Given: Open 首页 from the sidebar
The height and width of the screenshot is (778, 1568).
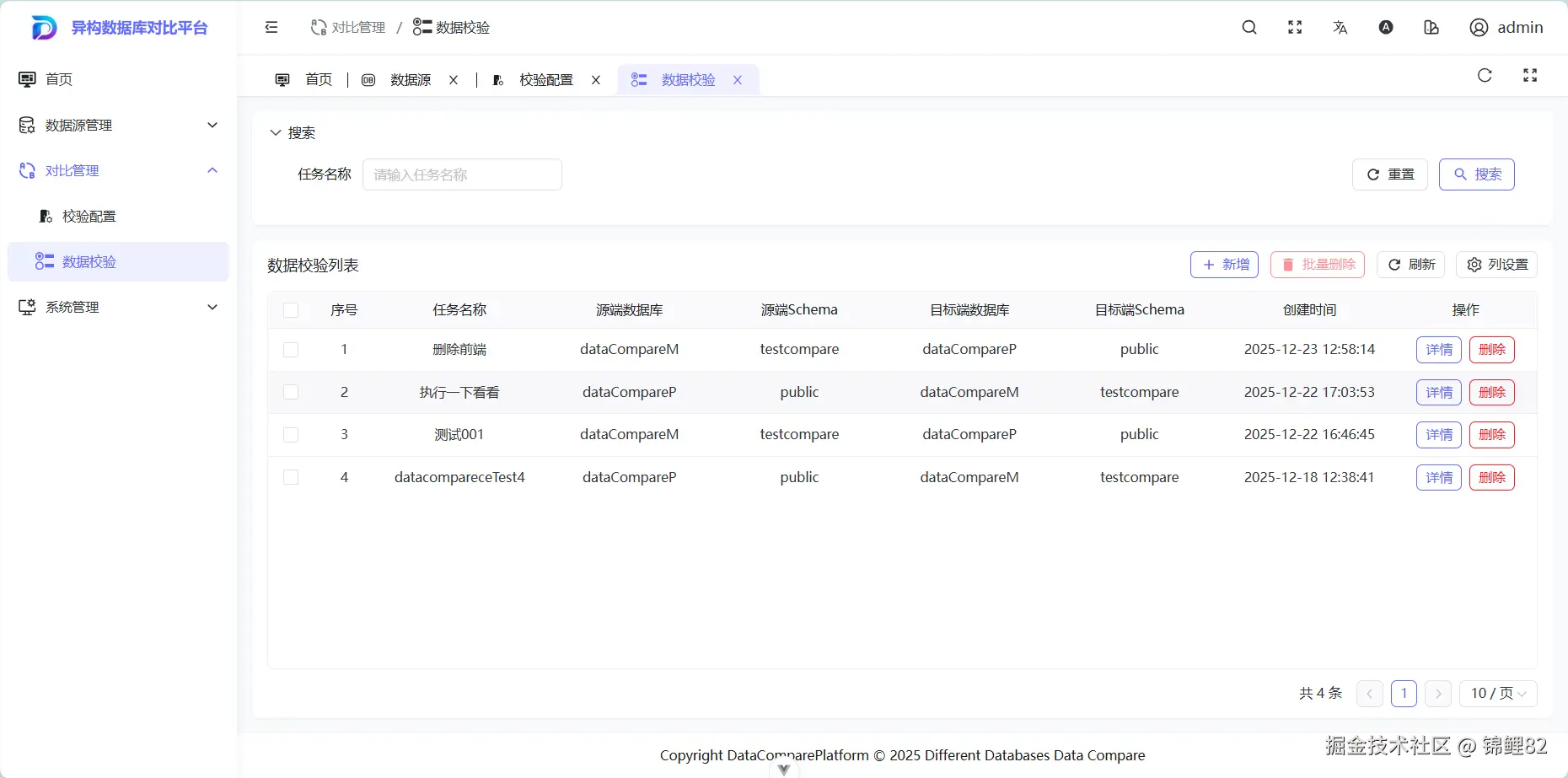Looking at the screenshot, I should pyautogui.click(x=119, y=79).
